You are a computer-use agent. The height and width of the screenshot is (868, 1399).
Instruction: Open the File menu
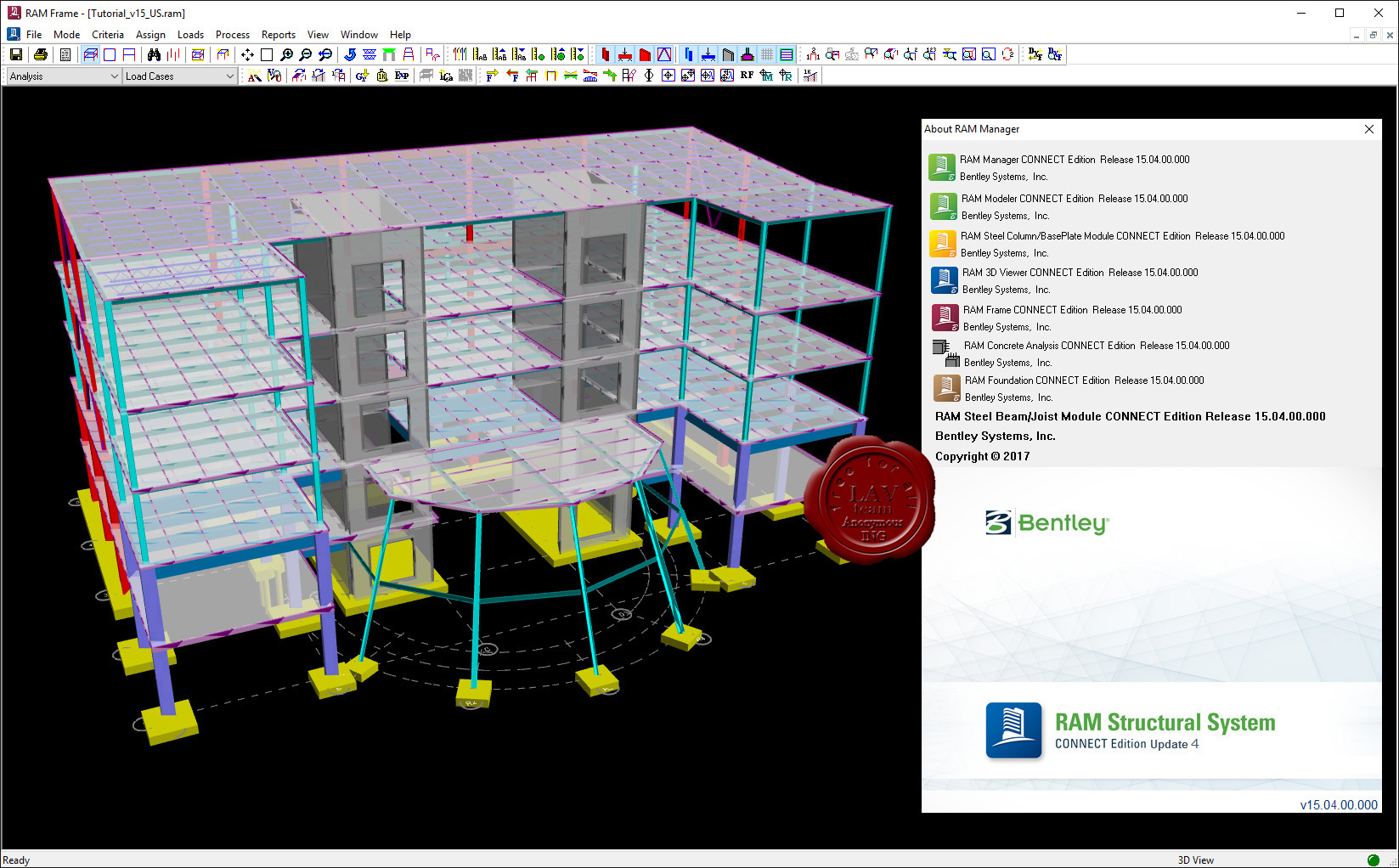pyautogui.click(x=34, y=35)
